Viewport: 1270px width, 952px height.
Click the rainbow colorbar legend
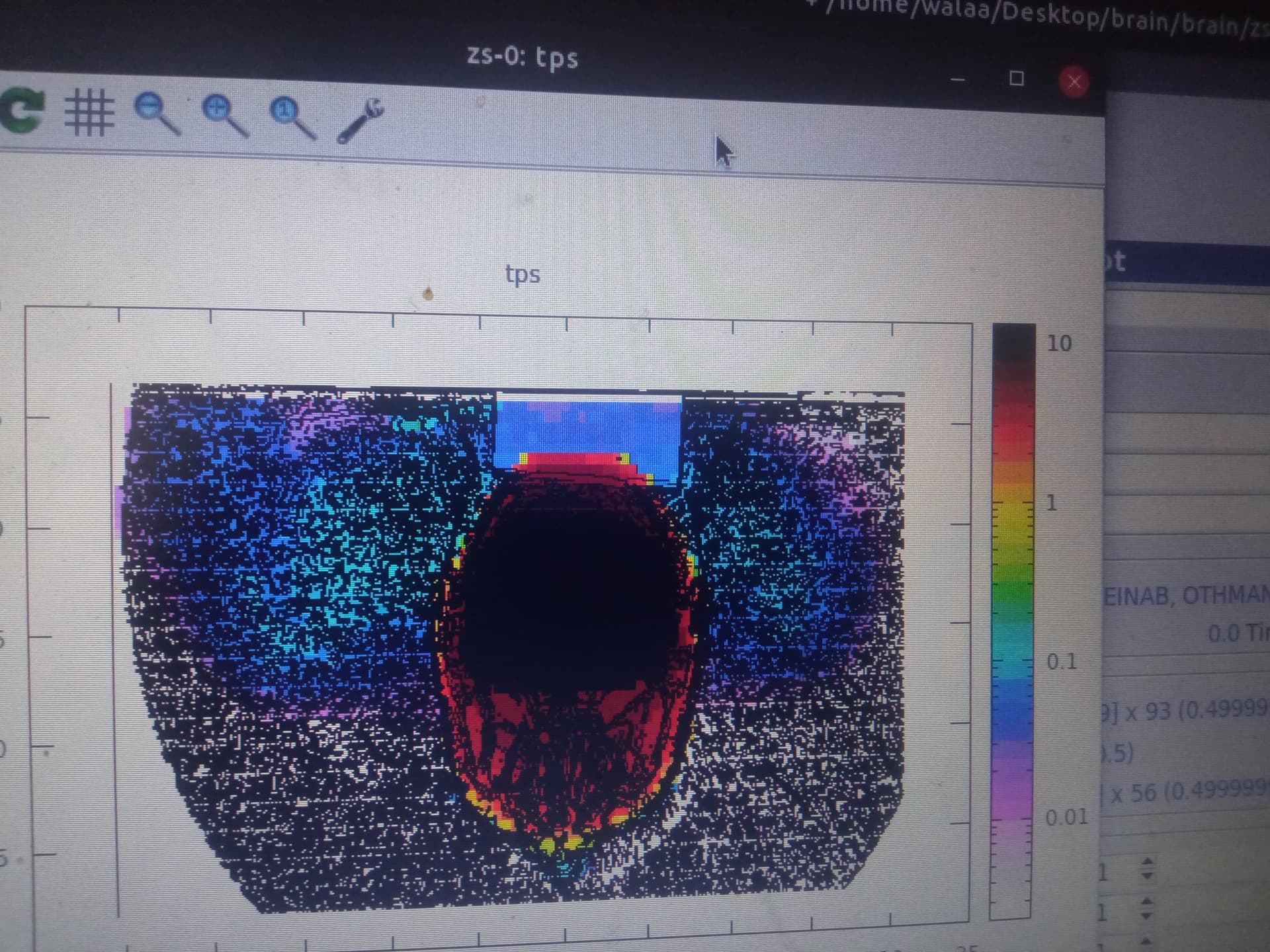(1012, 621)
